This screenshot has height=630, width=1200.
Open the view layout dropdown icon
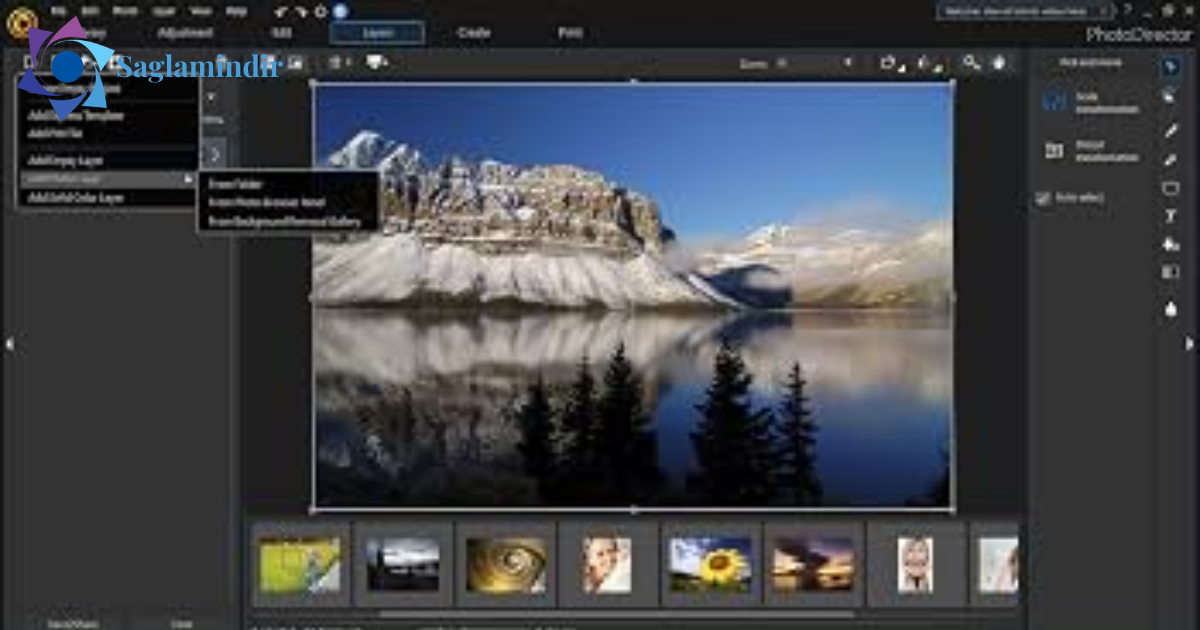coord(340,63)
